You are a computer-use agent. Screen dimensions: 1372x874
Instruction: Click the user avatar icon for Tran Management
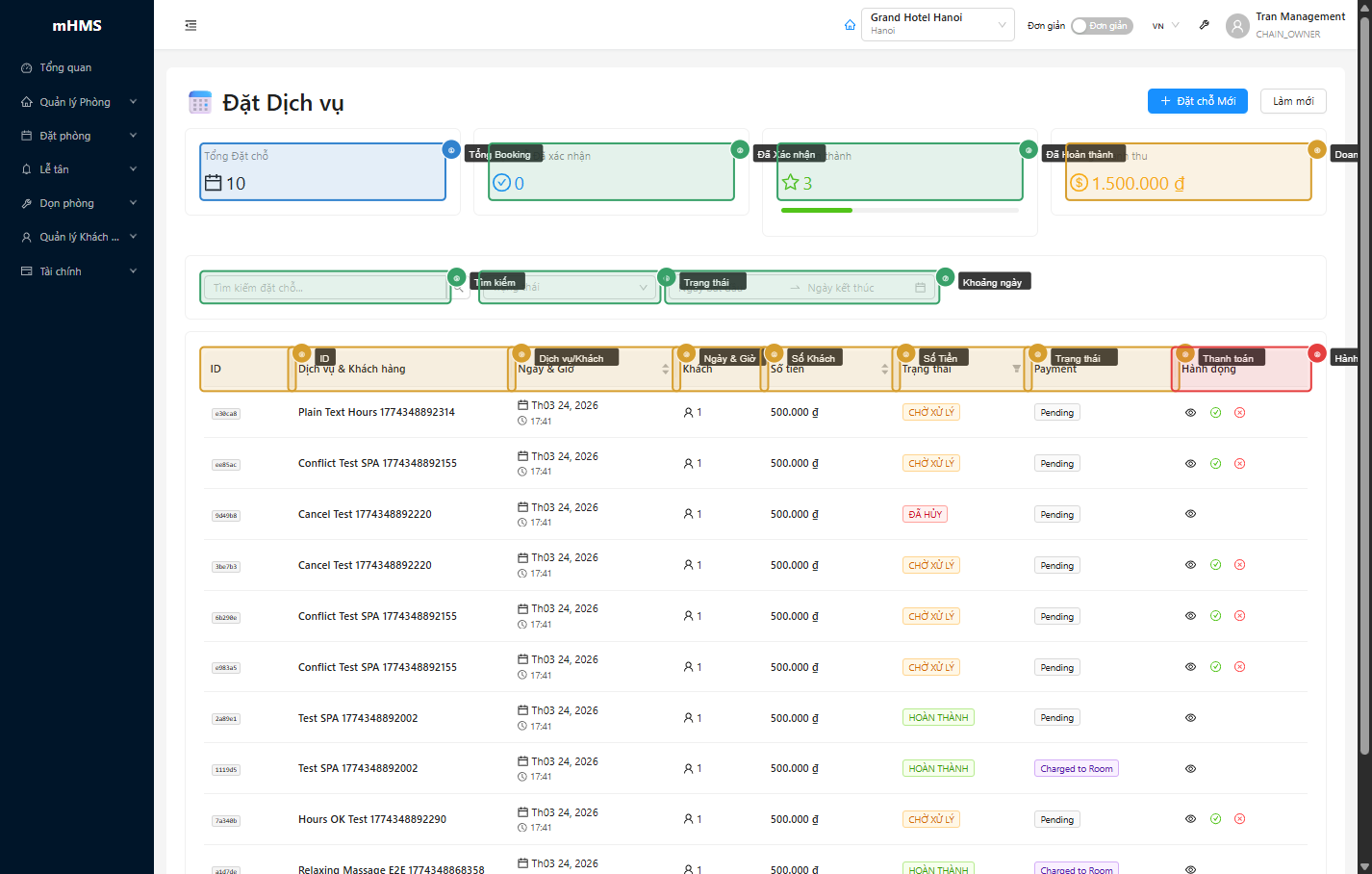[x=1237, y=26]
